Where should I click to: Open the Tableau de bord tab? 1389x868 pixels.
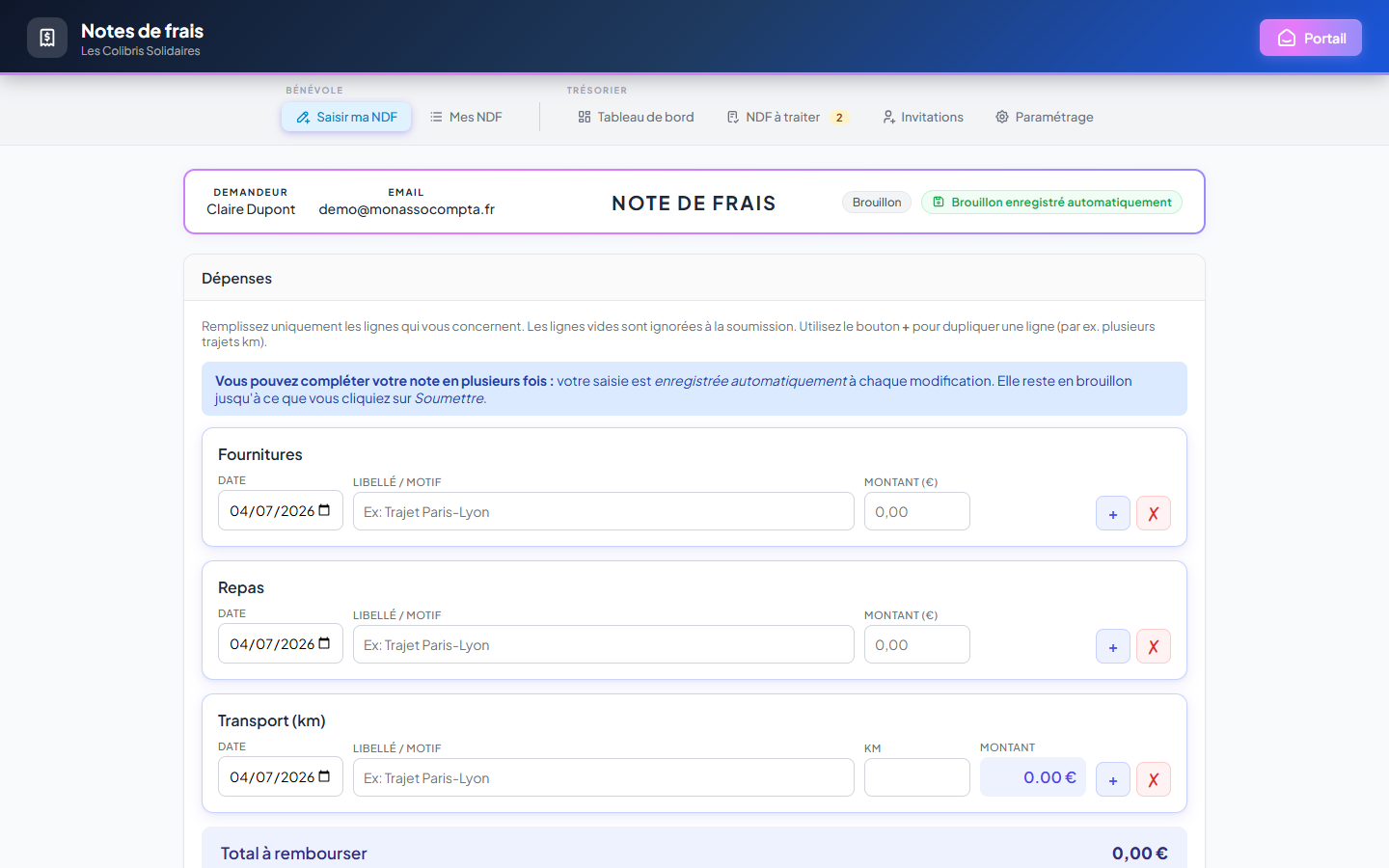[636, 117]
